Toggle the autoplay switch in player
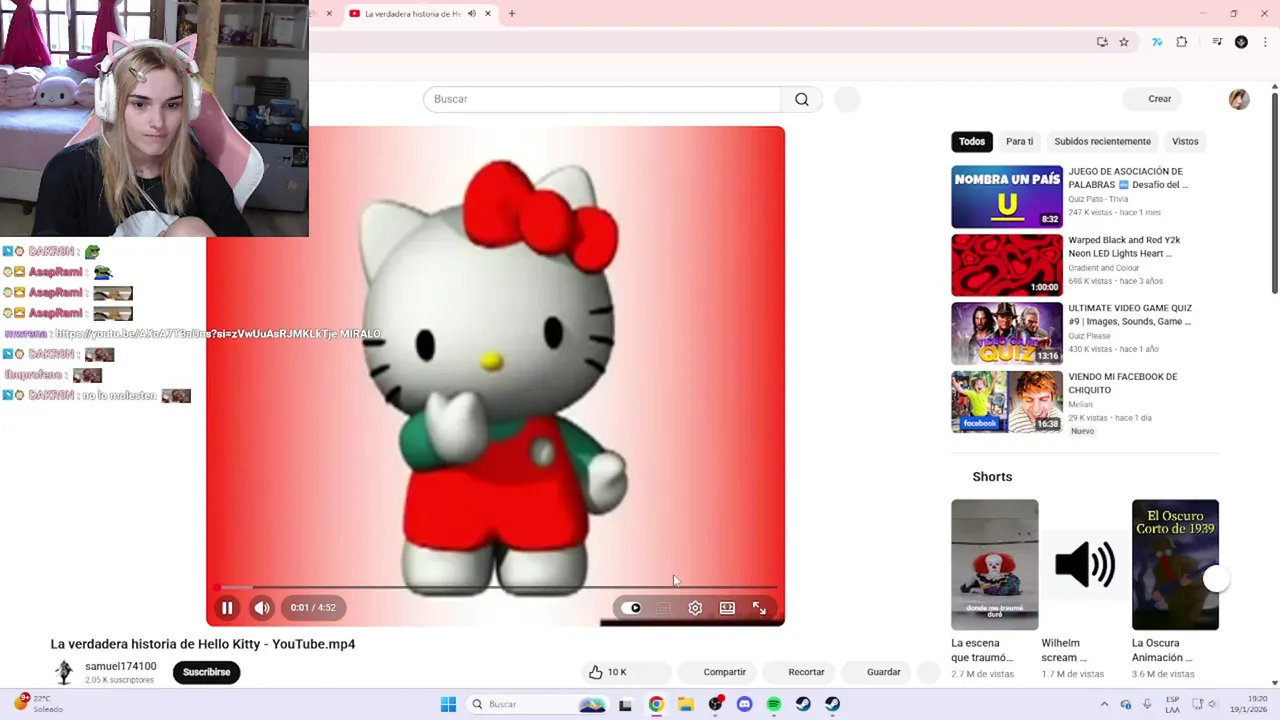 coord(631,608)
